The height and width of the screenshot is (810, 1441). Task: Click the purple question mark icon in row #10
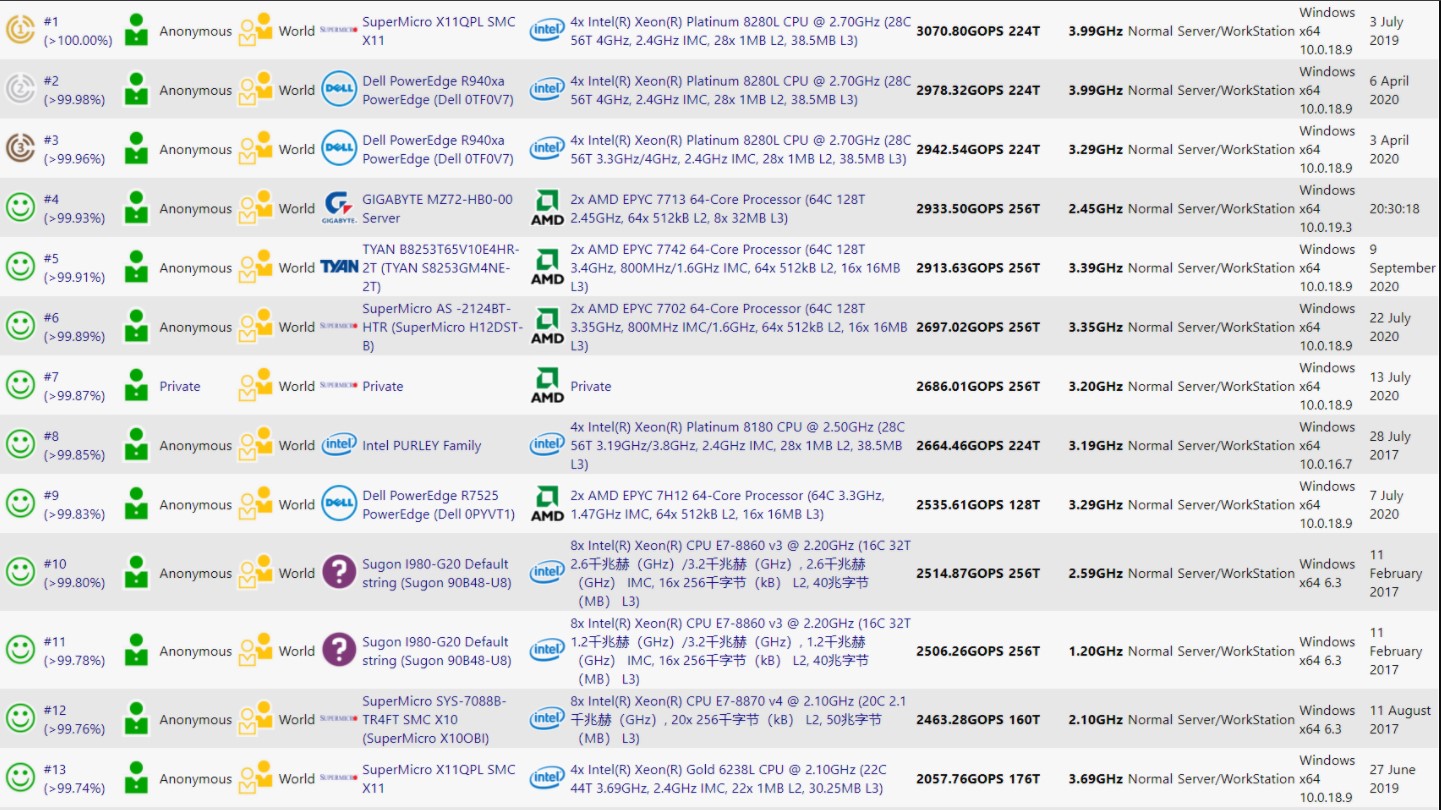339,573
